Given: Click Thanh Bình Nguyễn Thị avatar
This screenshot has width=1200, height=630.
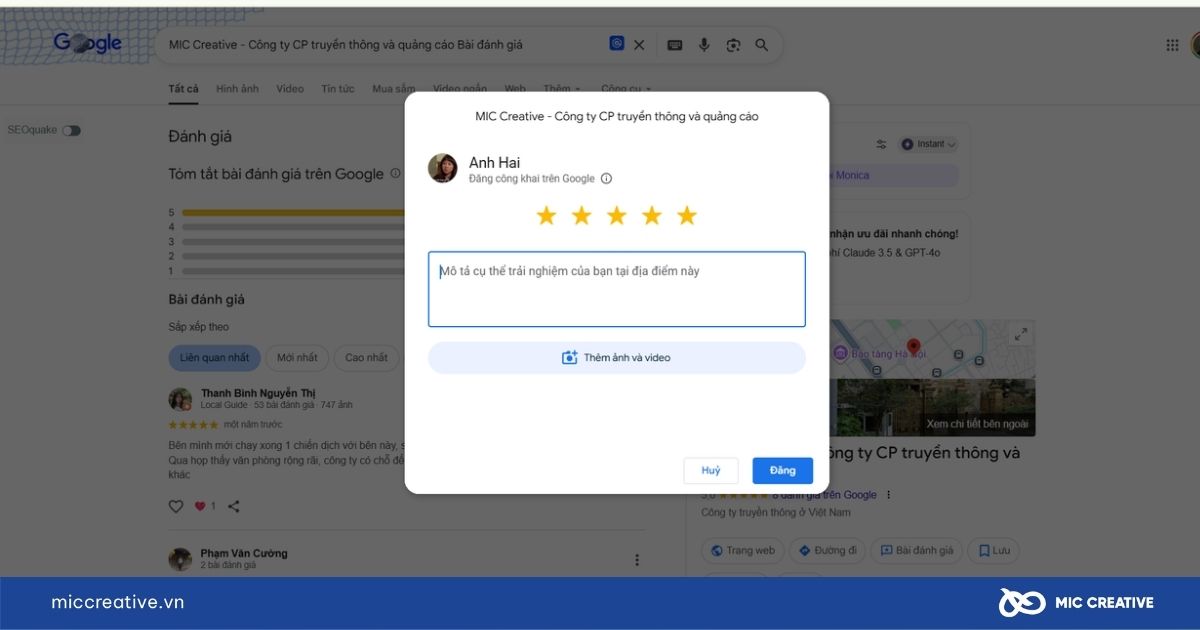Looking at the screenshot, I should (181, 400).
